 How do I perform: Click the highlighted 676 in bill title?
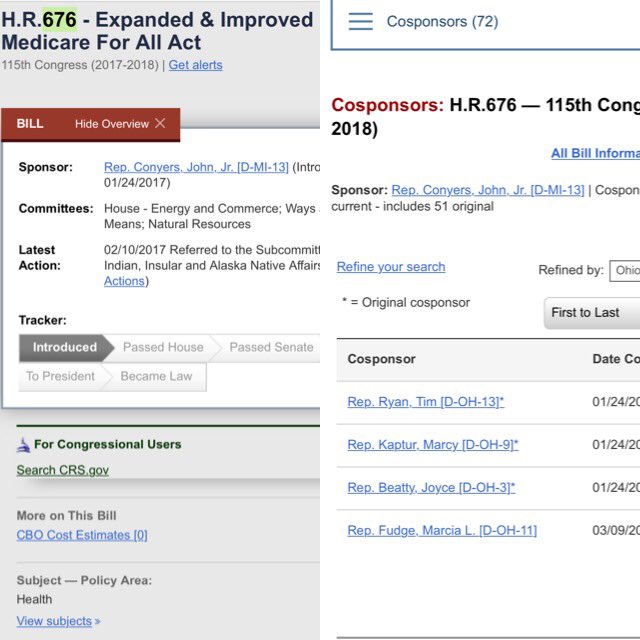pyautogui.click(x=60, y=20)
